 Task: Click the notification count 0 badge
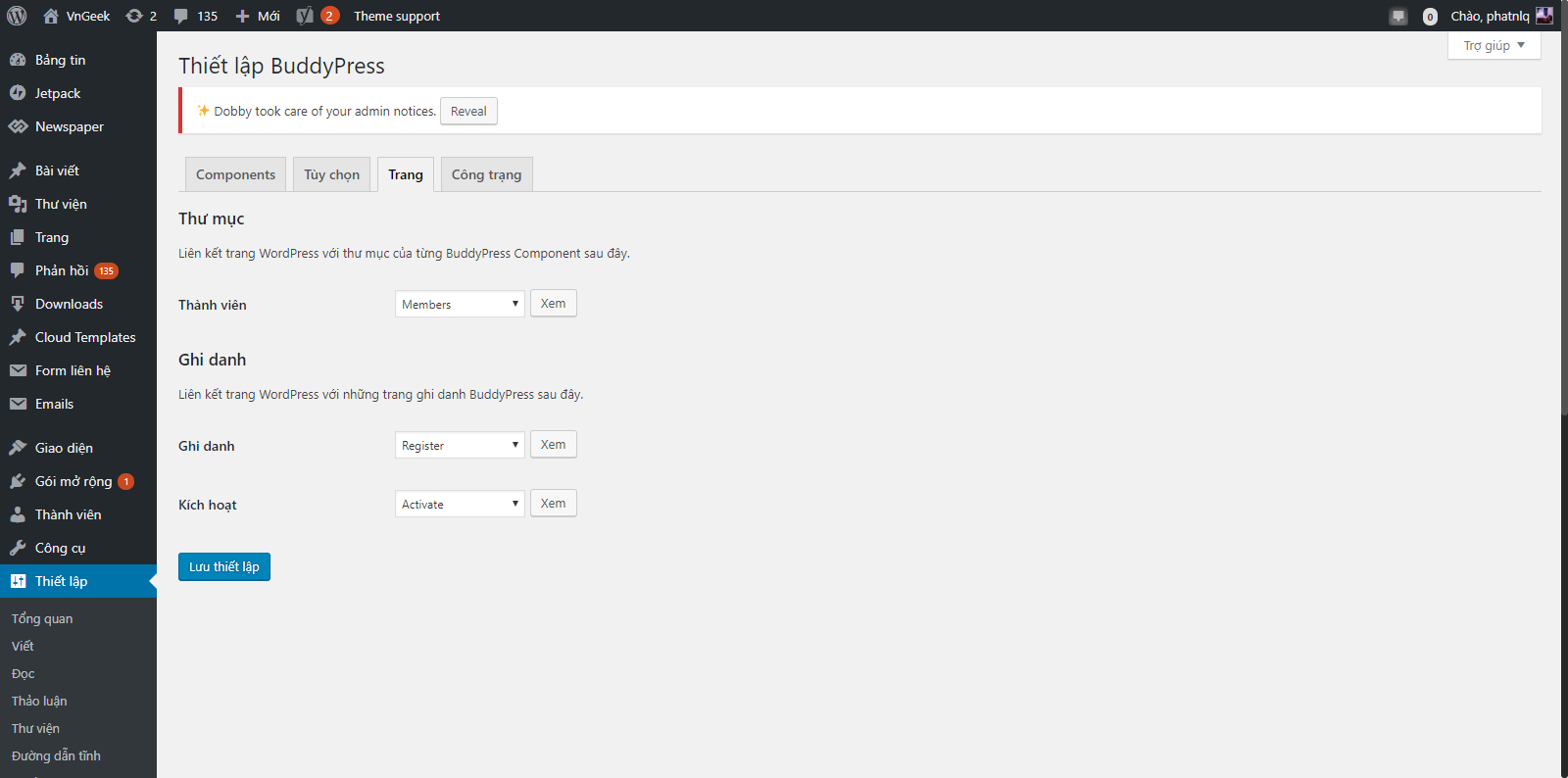pos(1430,17)
